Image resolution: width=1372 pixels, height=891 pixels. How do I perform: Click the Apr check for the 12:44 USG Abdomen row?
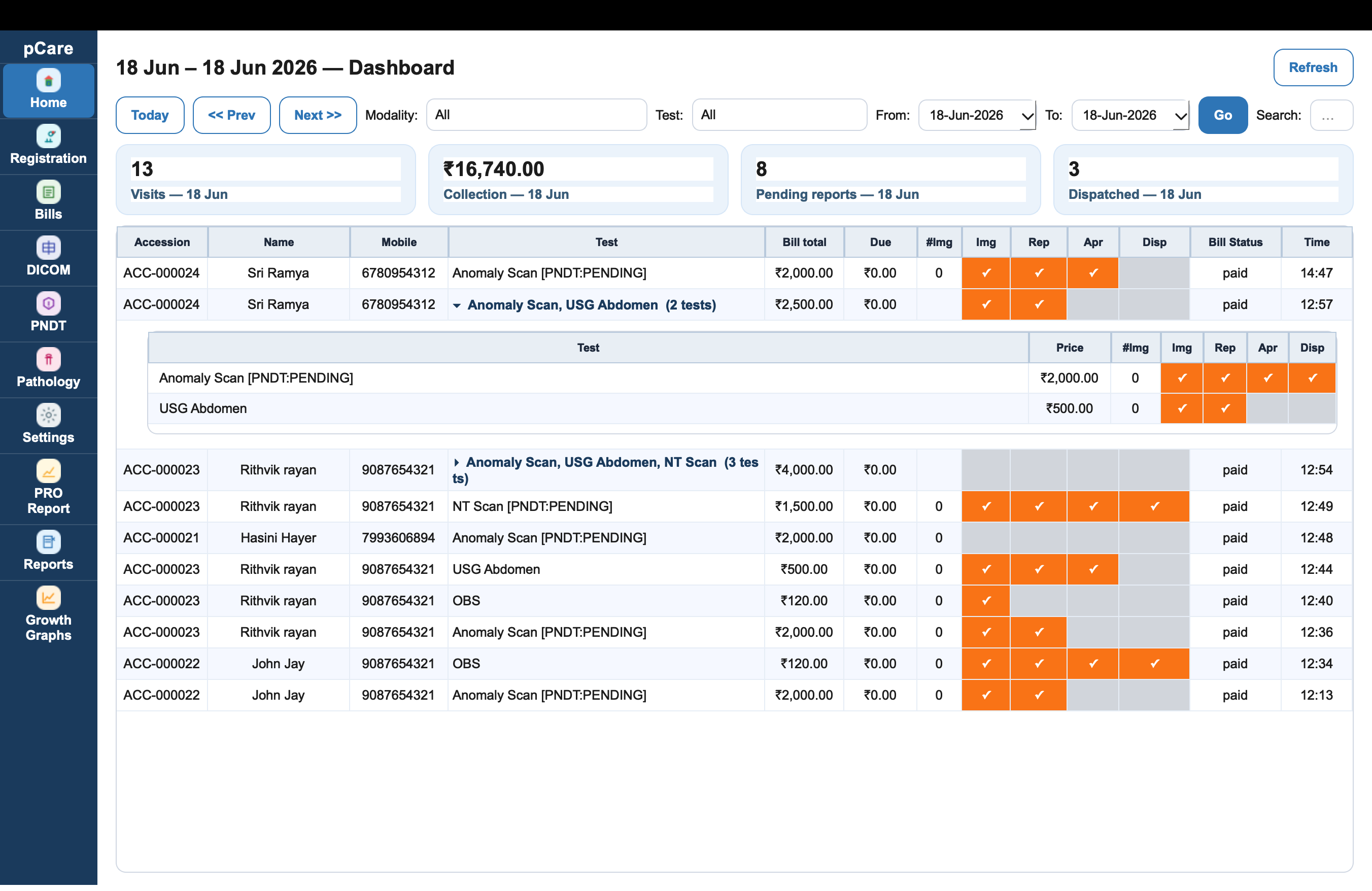tap(1092, 569)
